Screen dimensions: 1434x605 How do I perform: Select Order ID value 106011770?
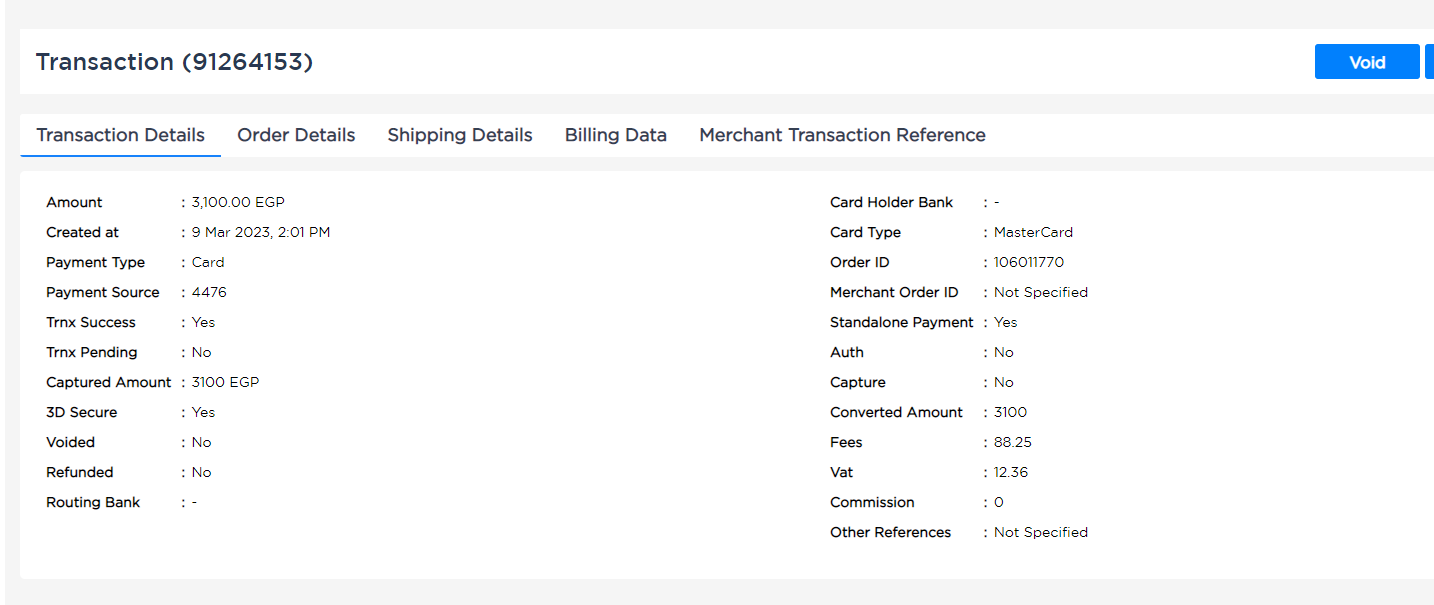pyautogui.click(x=1029, y=262)
